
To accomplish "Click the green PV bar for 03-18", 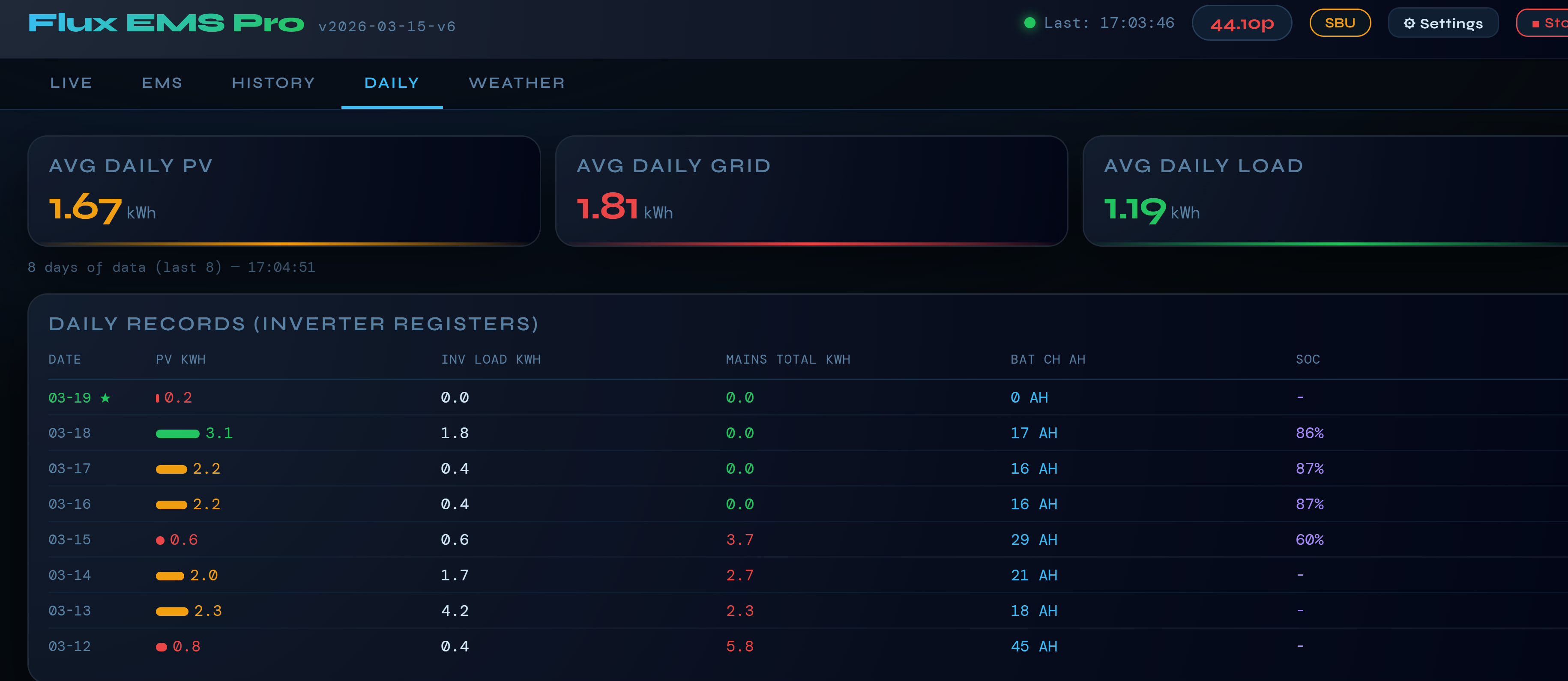I will tap(178, 433).
